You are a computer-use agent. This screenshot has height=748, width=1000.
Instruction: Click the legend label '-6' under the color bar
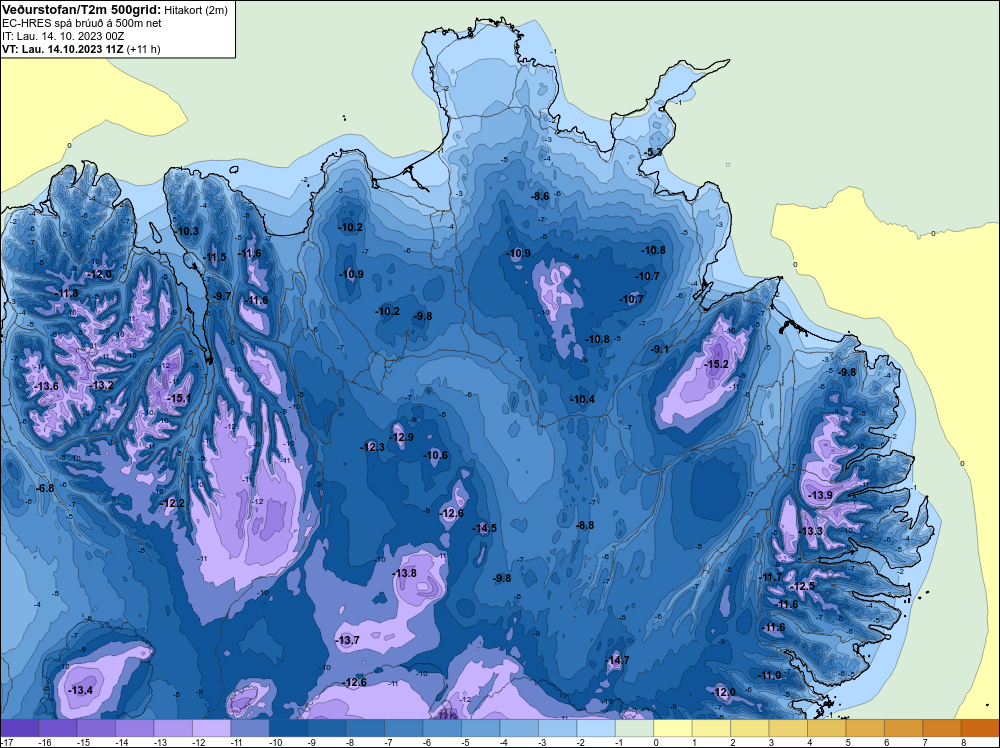point(428,743)
